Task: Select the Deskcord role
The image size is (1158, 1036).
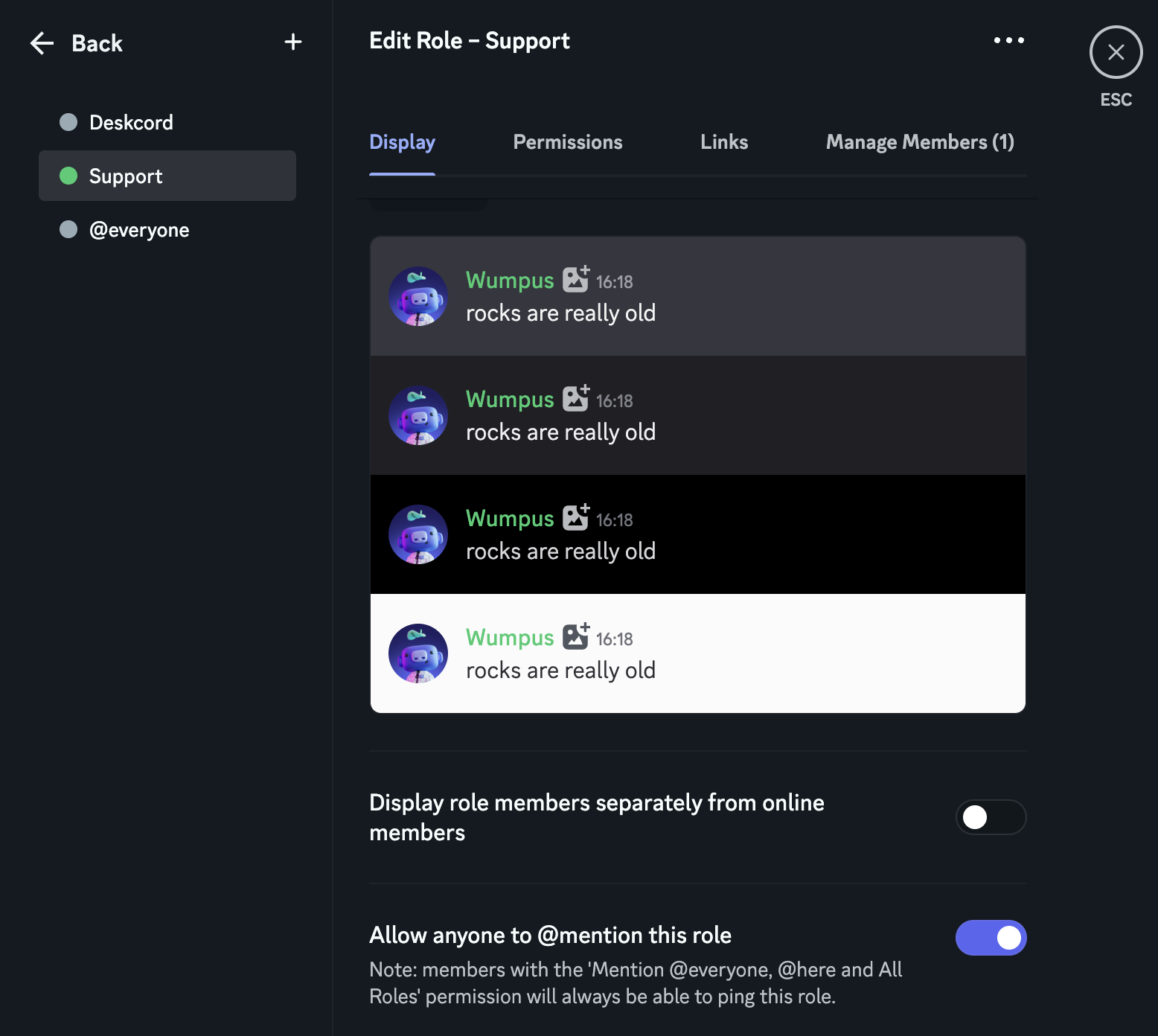Action: pyautogui.click(x=167, y=122)
